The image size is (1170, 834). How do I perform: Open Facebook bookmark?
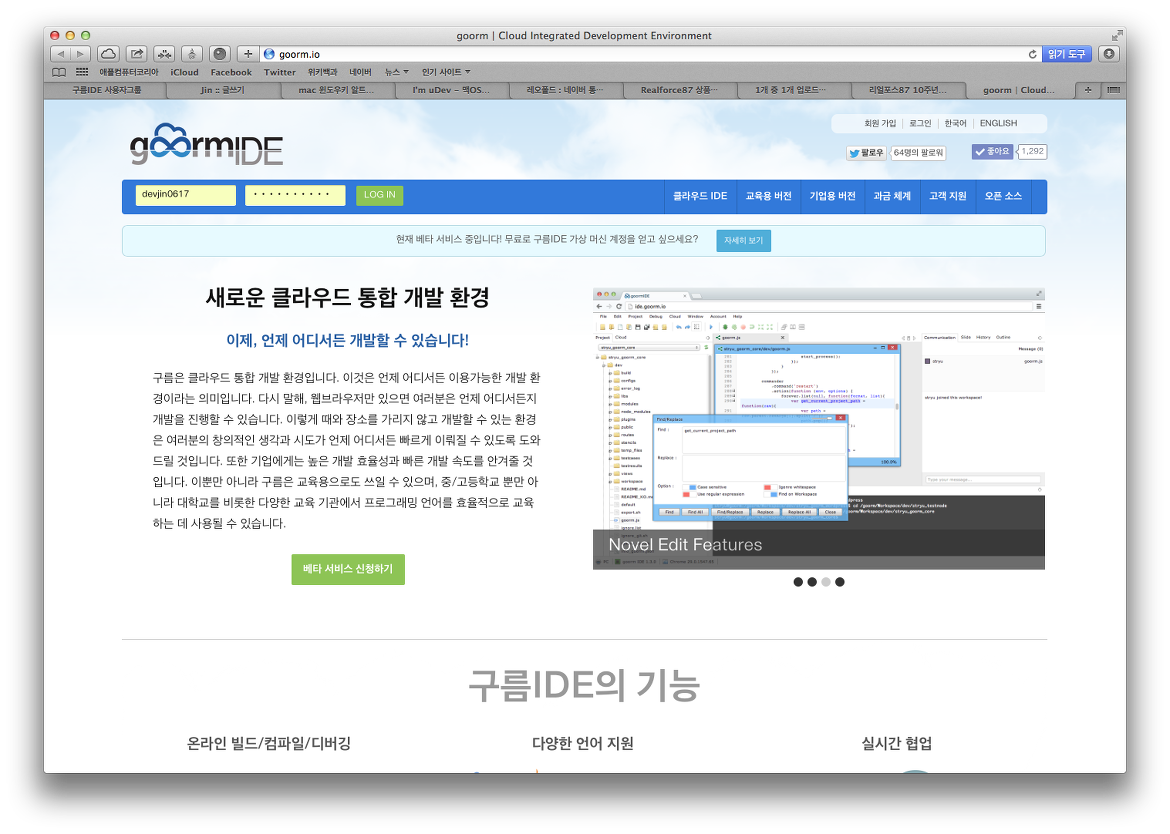tap(231, 72)
